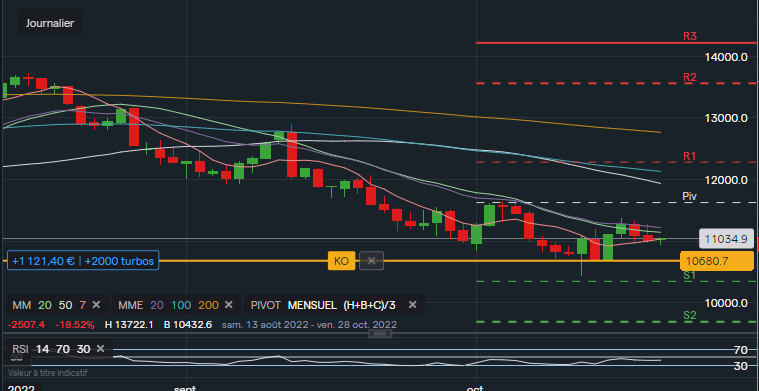This screenshot has width=759, height=391.
Task: Click the 14000.0 price axis label
Action: [x=726, y=57]
